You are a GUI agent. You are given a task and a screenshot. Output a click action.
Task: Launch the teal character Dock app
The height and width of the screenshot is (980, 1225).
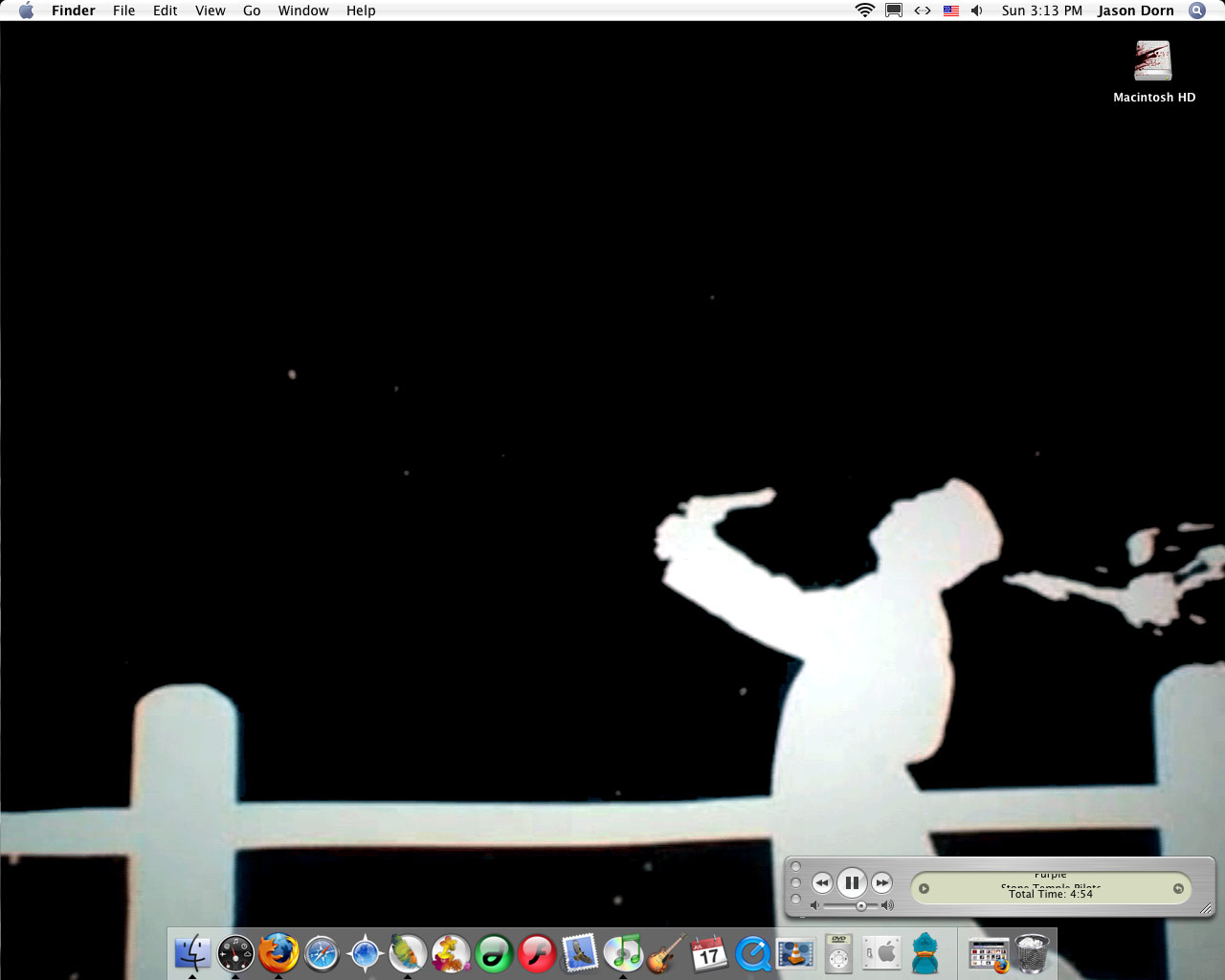[924, 953]
